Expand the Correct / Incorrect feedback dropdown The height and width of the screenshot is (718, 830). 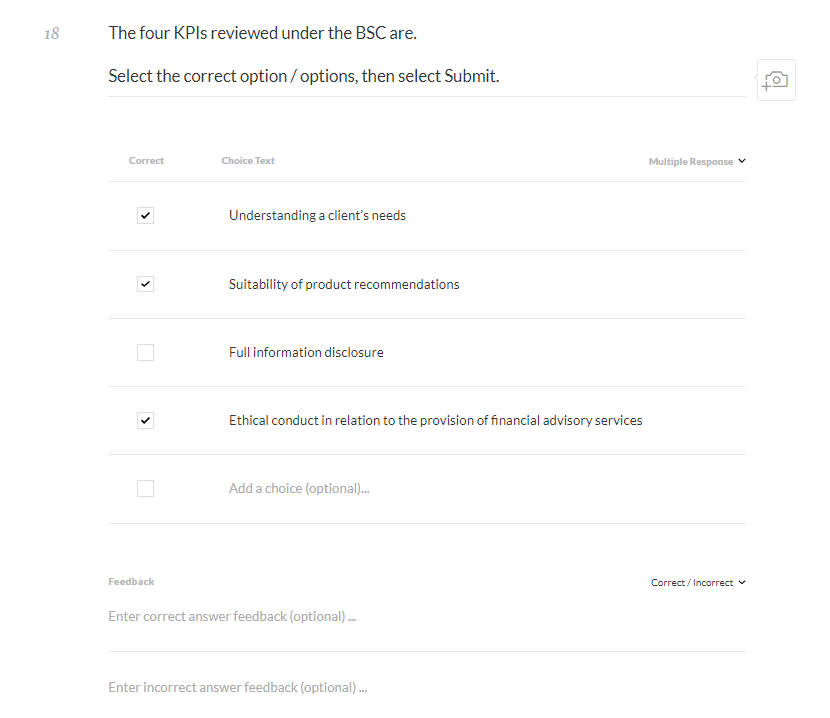[698, 583]
